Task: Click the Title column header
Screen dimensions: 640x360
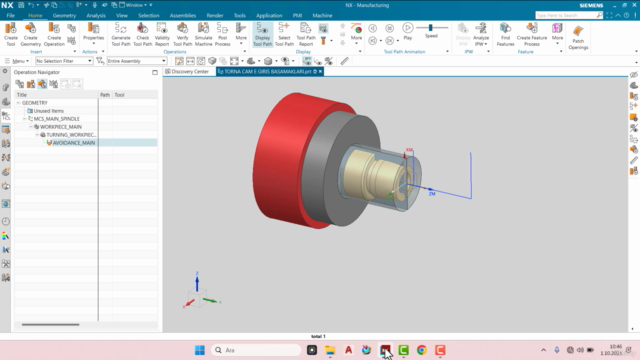Action: click(x=22, y=95)
